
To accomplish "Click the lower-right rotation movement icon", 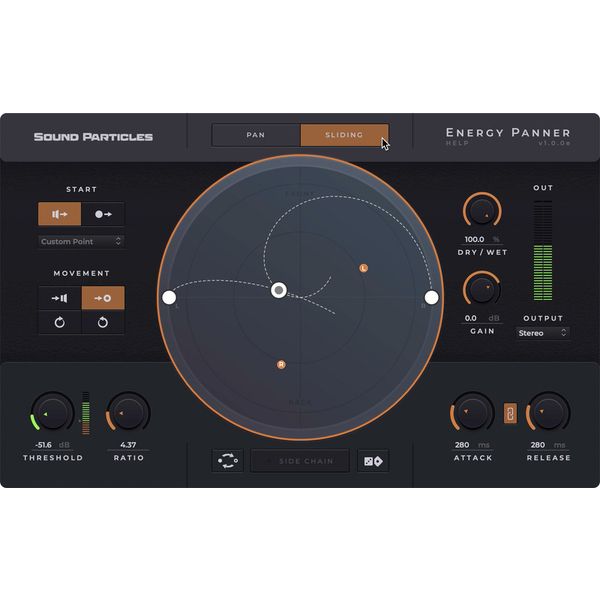I will click(103, 322).
